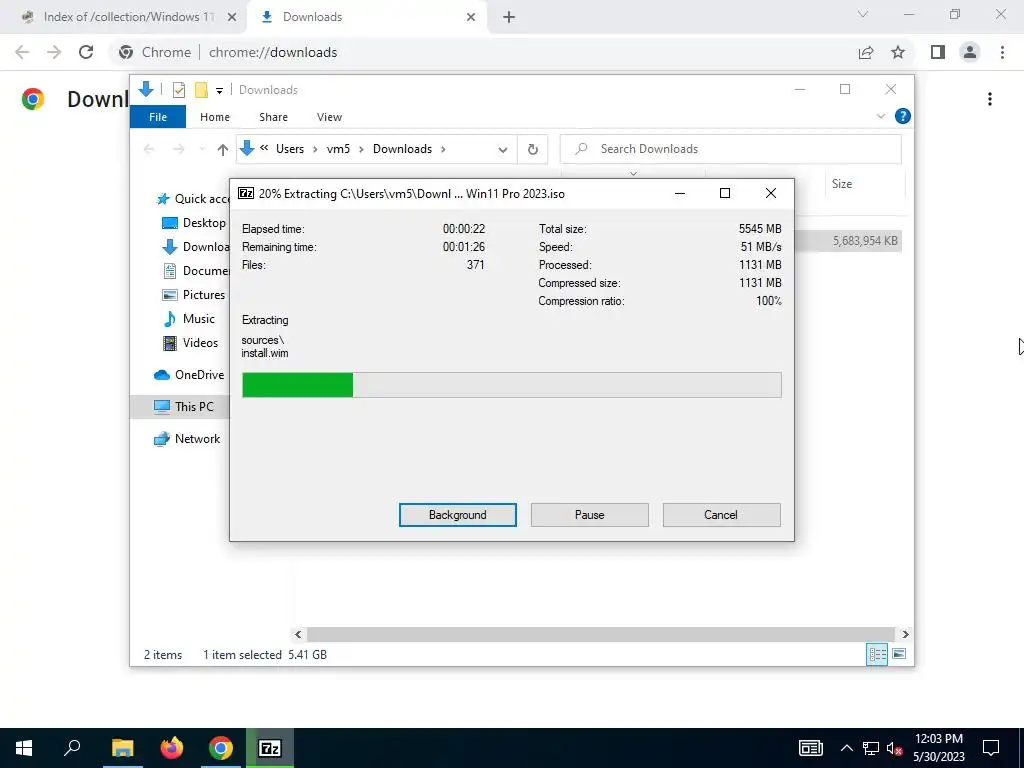Open Explorer help question mark
This screenshot has width=1024, height=768.
click(903, 116)
